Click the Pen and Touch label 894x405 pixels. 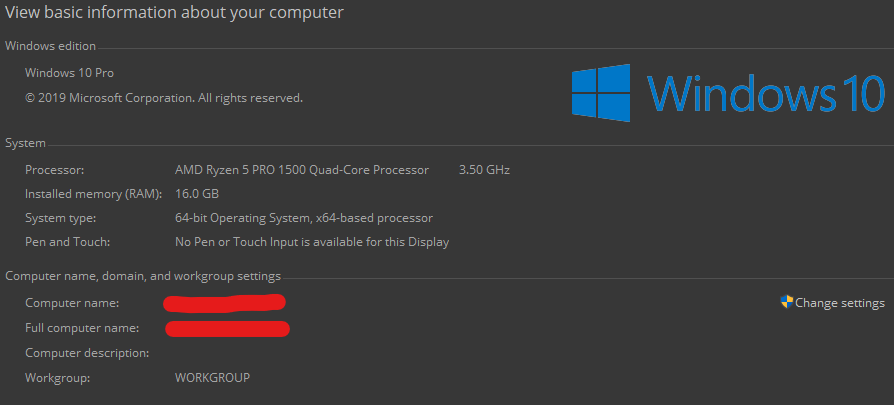(x=67, y=242)
